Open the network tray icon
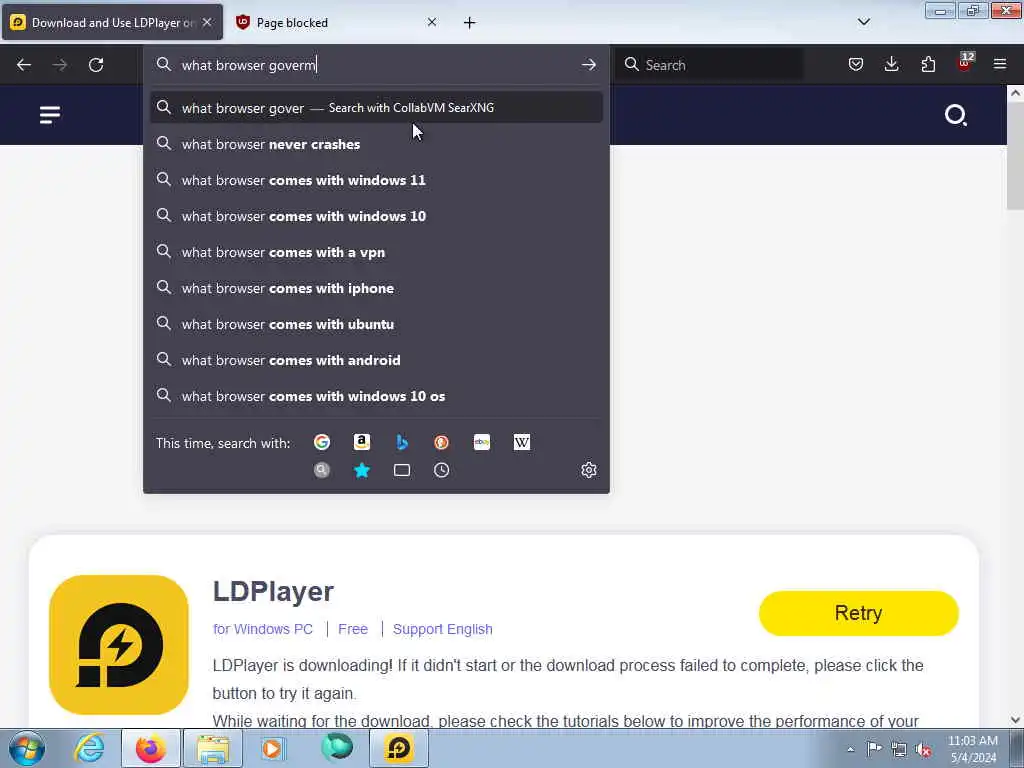Screen dimensions: 1024x768 click(x=899, y=749)
